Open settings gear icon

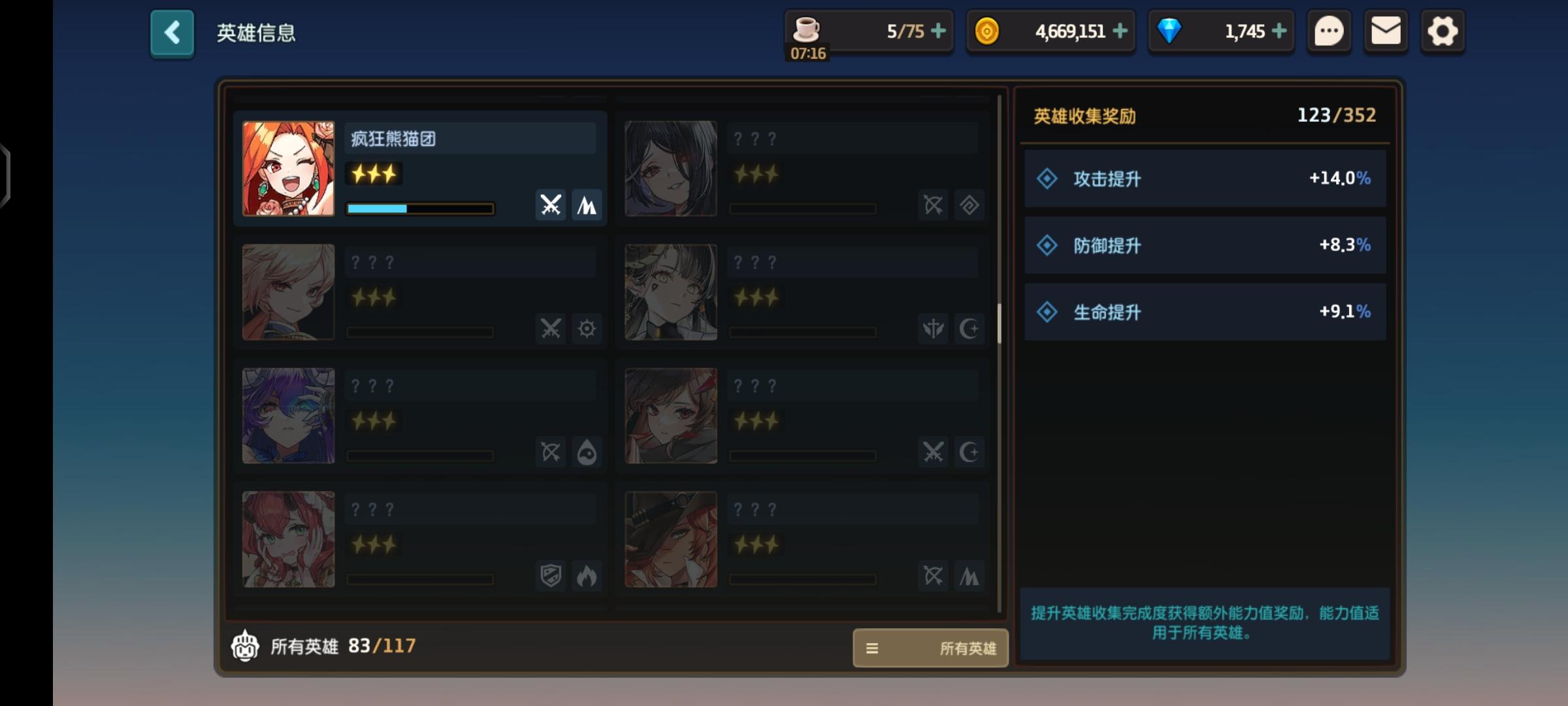tap(1443, 31)
